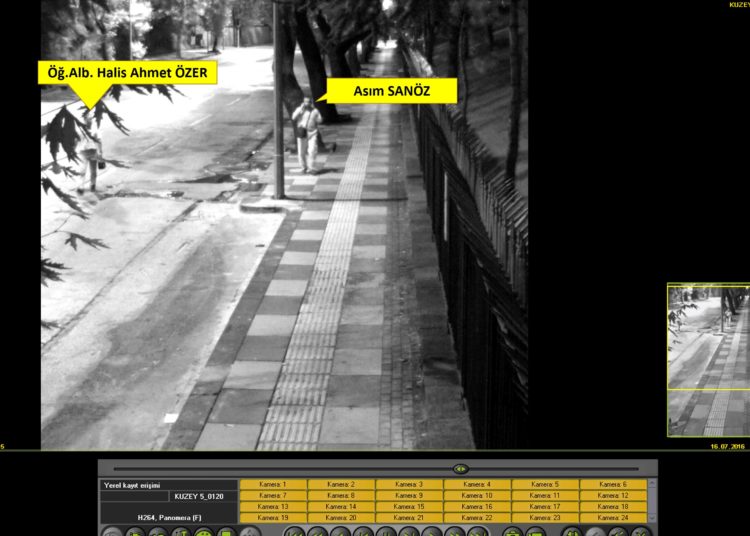Viewport: 750px width, 536px height.
Task: Click the panorama overview thumbnail at right
Action: [x=708, y=360]
